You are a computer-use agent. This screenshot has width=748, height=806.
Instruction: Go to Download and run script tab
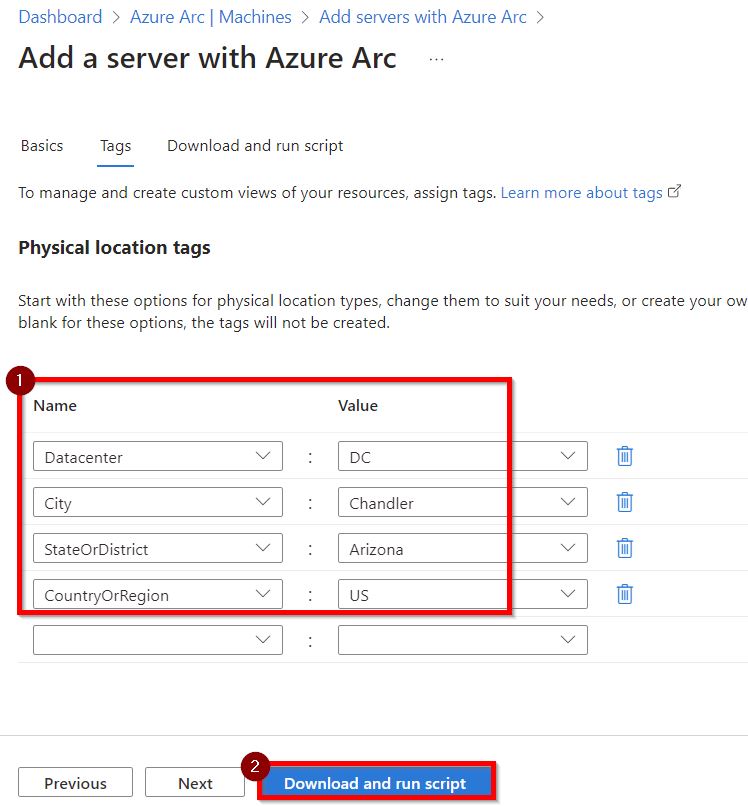coord(255,146)
